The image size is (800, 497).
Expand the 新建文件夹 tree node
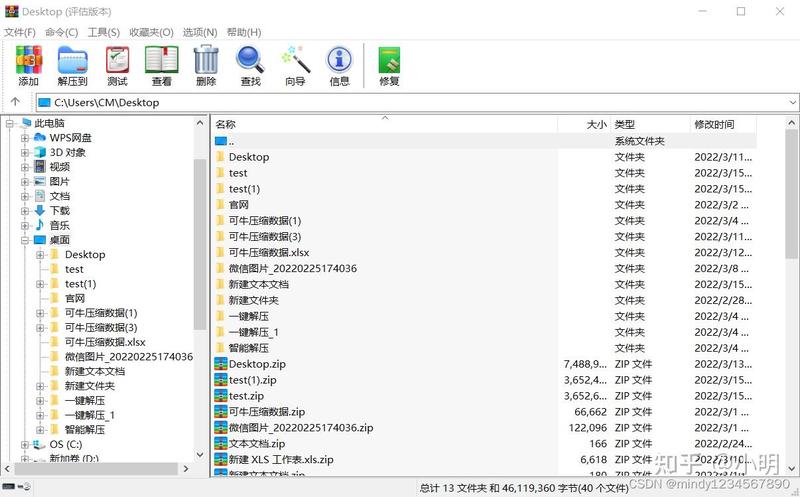(x=40, y=386)
